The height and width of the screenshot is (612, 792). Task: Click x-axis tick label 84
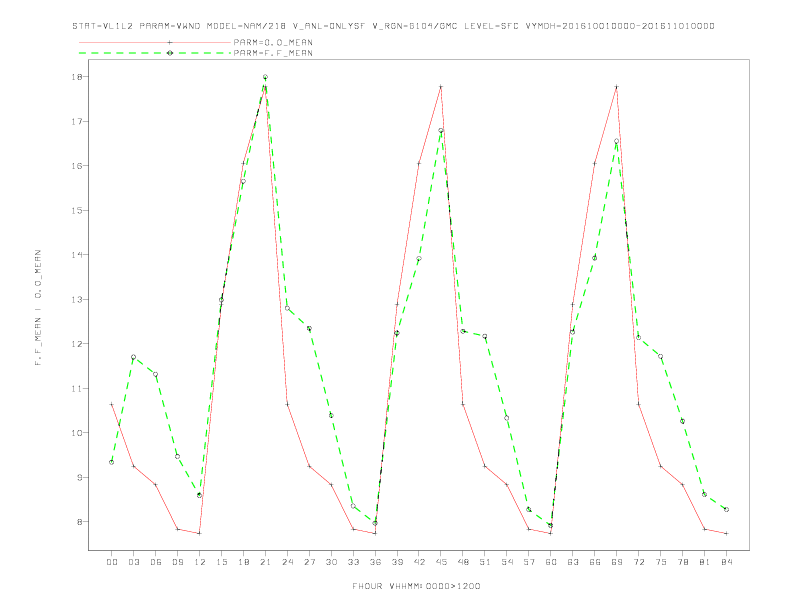pos(726,562)
